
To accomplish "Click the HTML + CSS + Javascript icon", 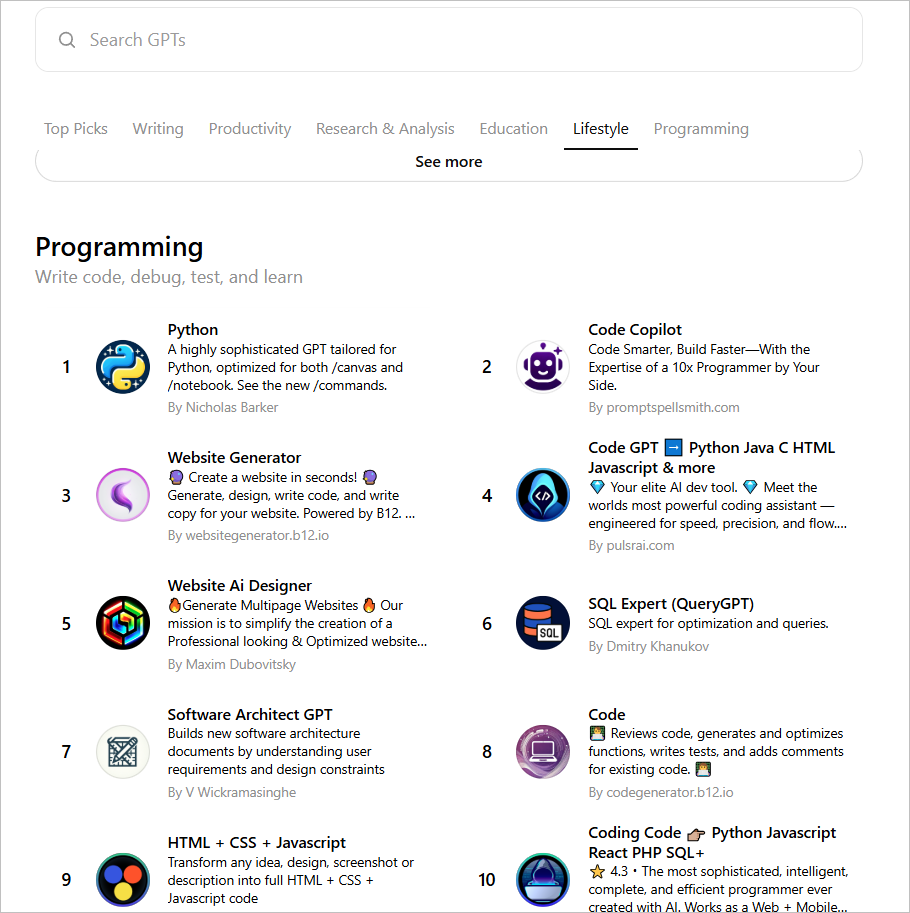I will coord(123,879).
